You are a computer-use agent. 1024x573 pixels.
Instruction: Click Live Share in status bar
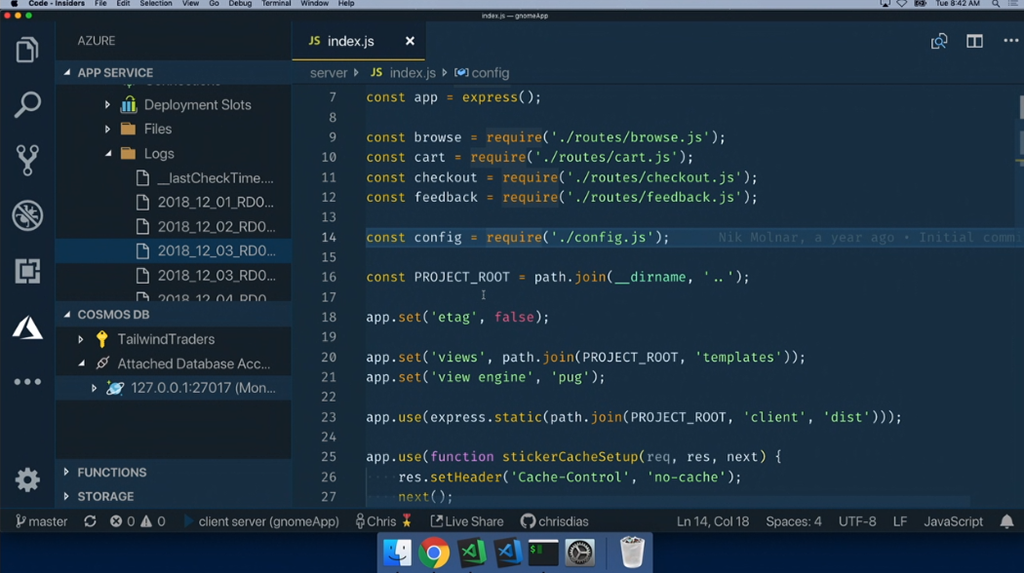coord(467,521)
